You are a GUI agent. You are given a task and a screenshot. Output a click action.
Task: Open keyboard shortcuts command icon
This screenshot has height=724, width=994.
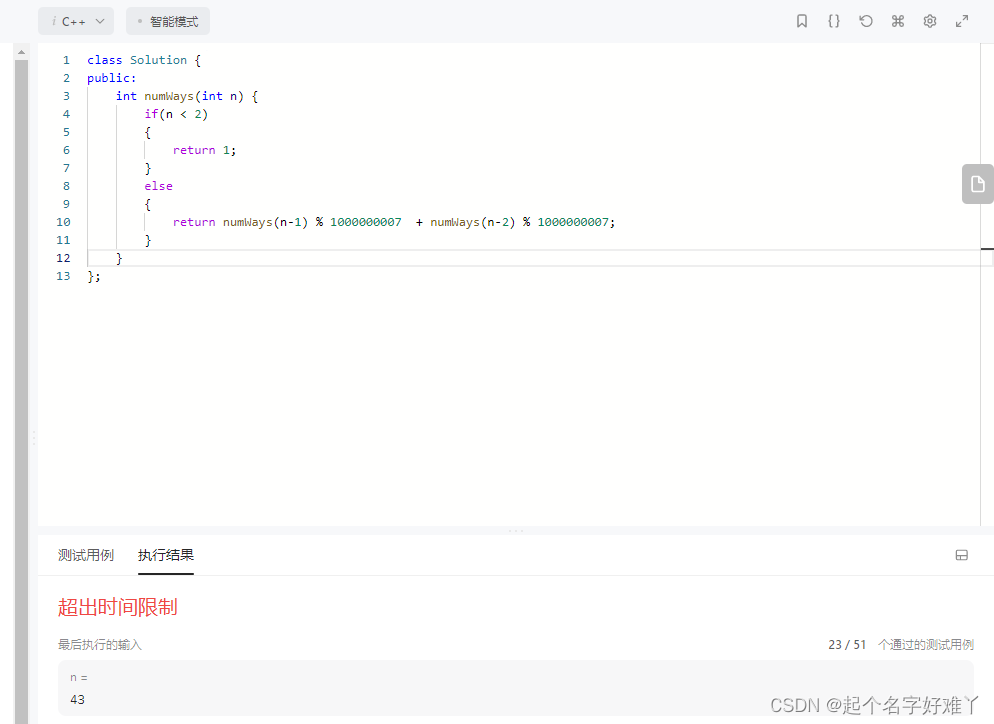coord(898,21)
